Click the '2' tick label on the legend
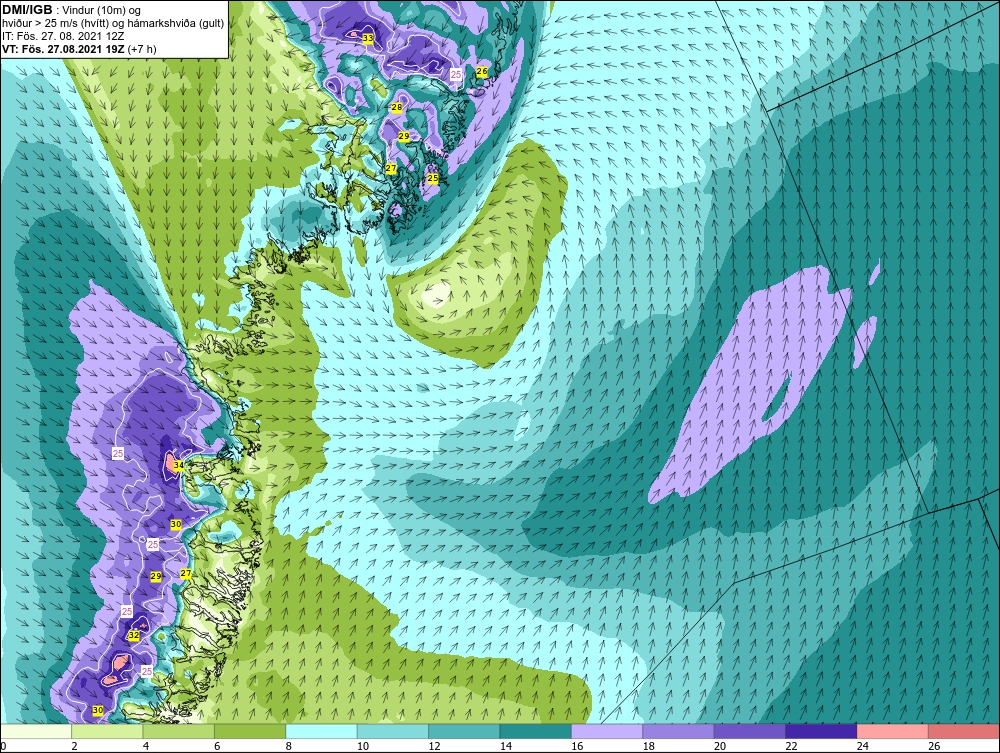The height and width of the screenshot is (753, 1000). click(75, 747)
